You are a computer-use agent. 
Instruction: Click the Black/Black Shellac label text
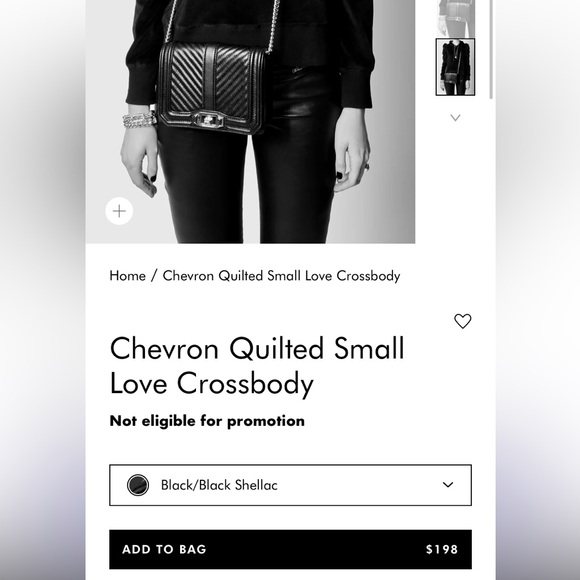pos(219,485)
